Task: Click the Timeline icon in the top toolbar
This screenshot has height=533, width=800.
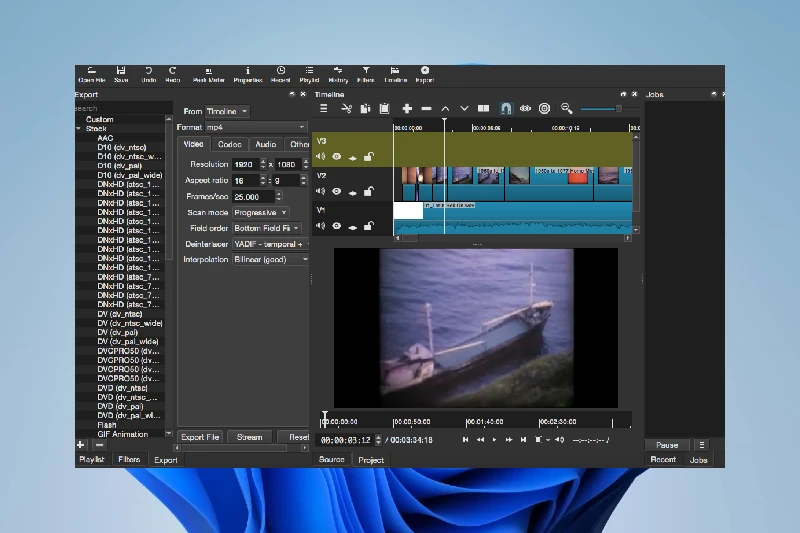Action: coord(395,74)
